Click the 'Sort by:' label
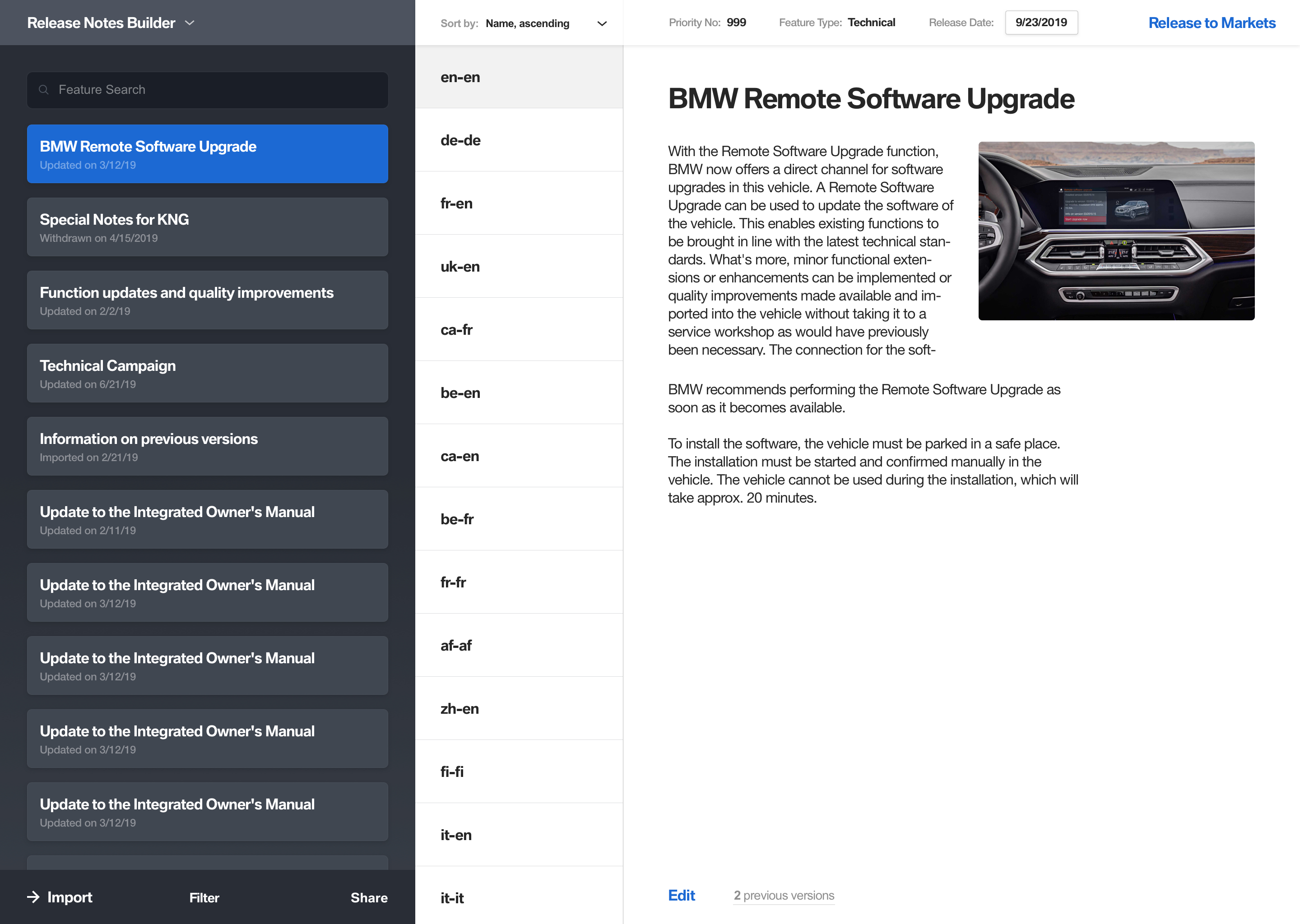Viewport: 1300px width, 924px height. click(x=459, y=23)
